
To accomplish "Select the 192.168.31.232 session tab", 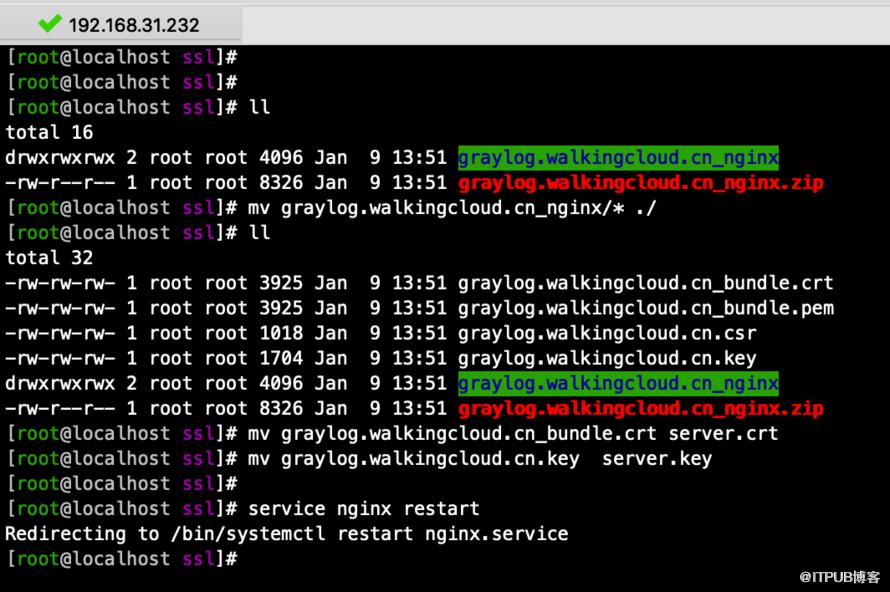I will [120, 24].
